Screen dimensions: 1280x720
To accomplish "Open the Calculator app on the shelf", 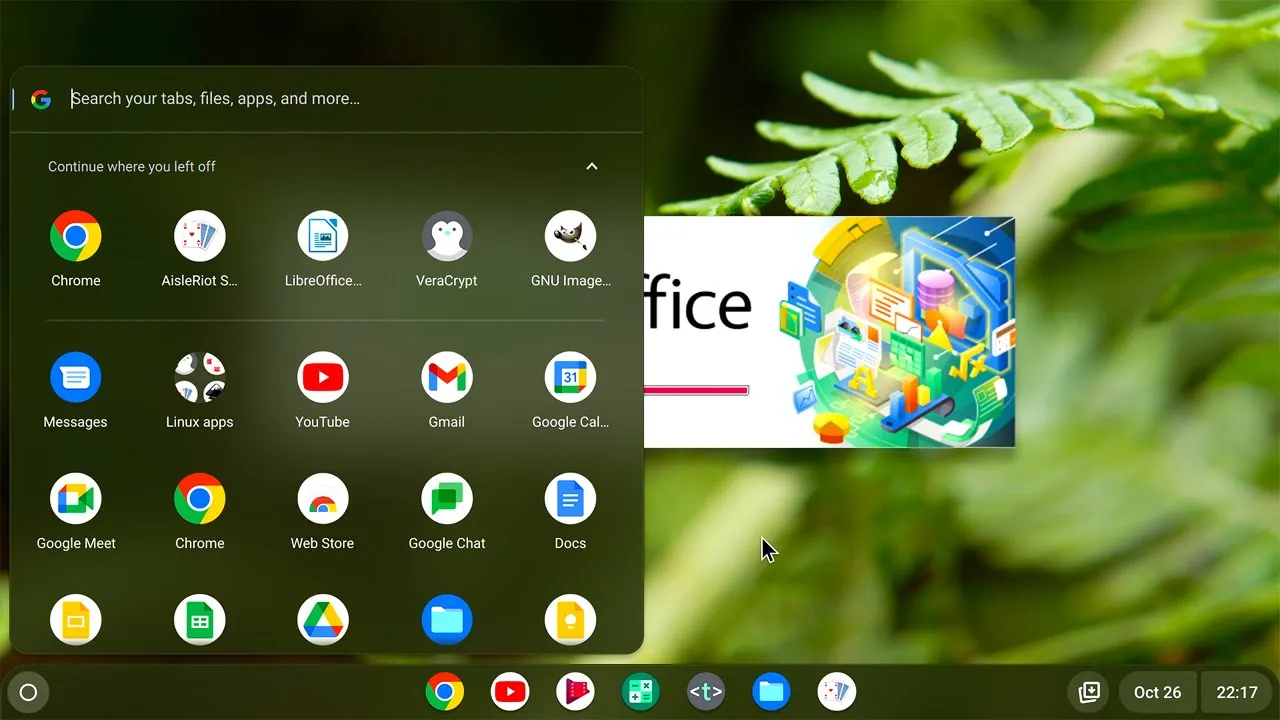I will click(640, 692).
